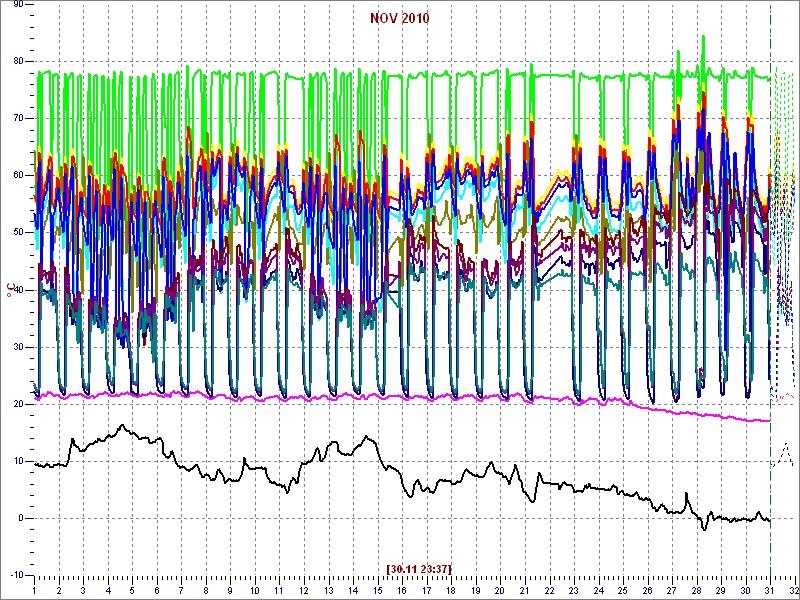
Task: Choose x-axis day label 20
Action: click(501, 590)
